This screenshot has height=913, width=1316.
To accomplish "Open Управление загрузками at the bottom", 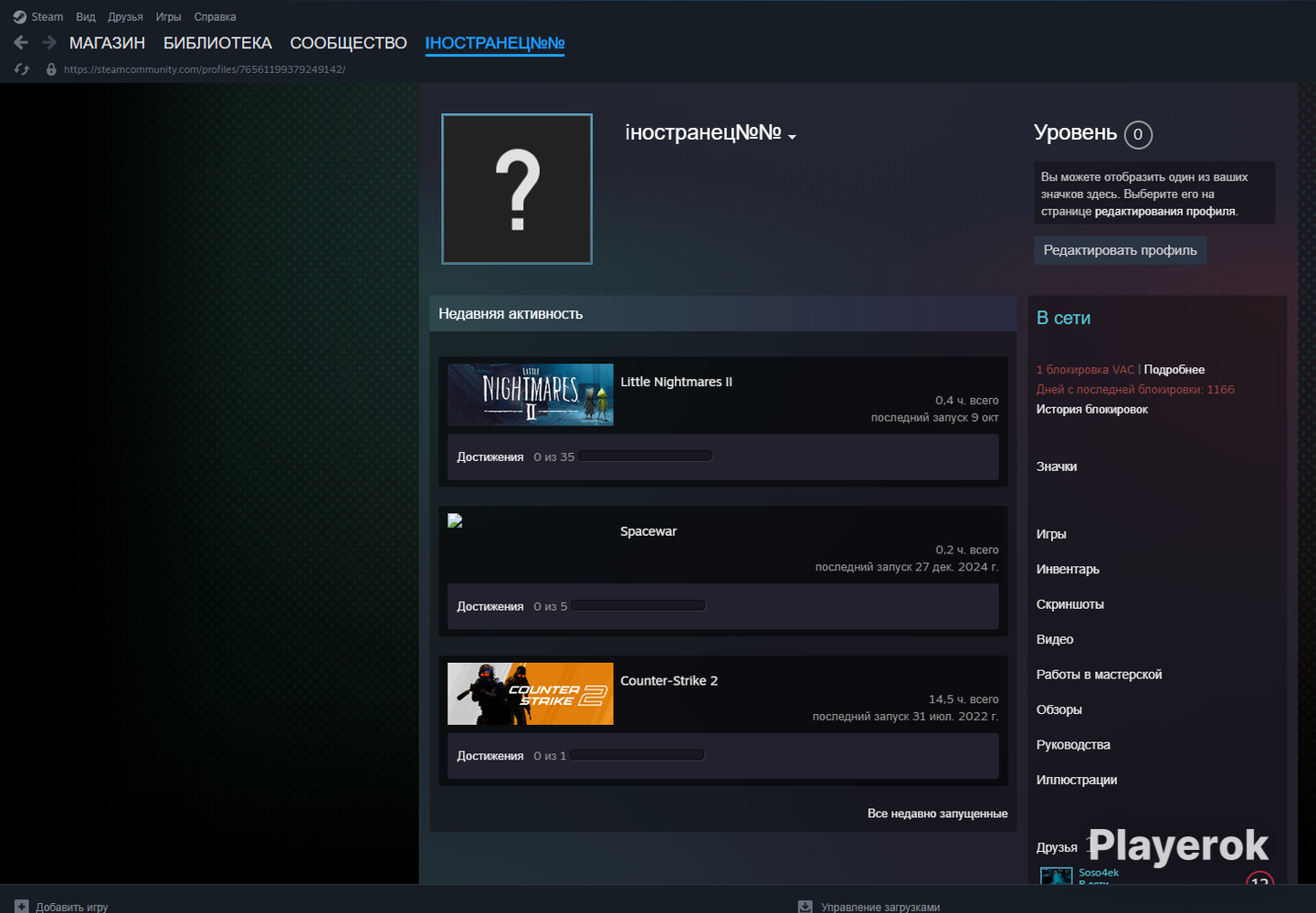I will [880, 907].
